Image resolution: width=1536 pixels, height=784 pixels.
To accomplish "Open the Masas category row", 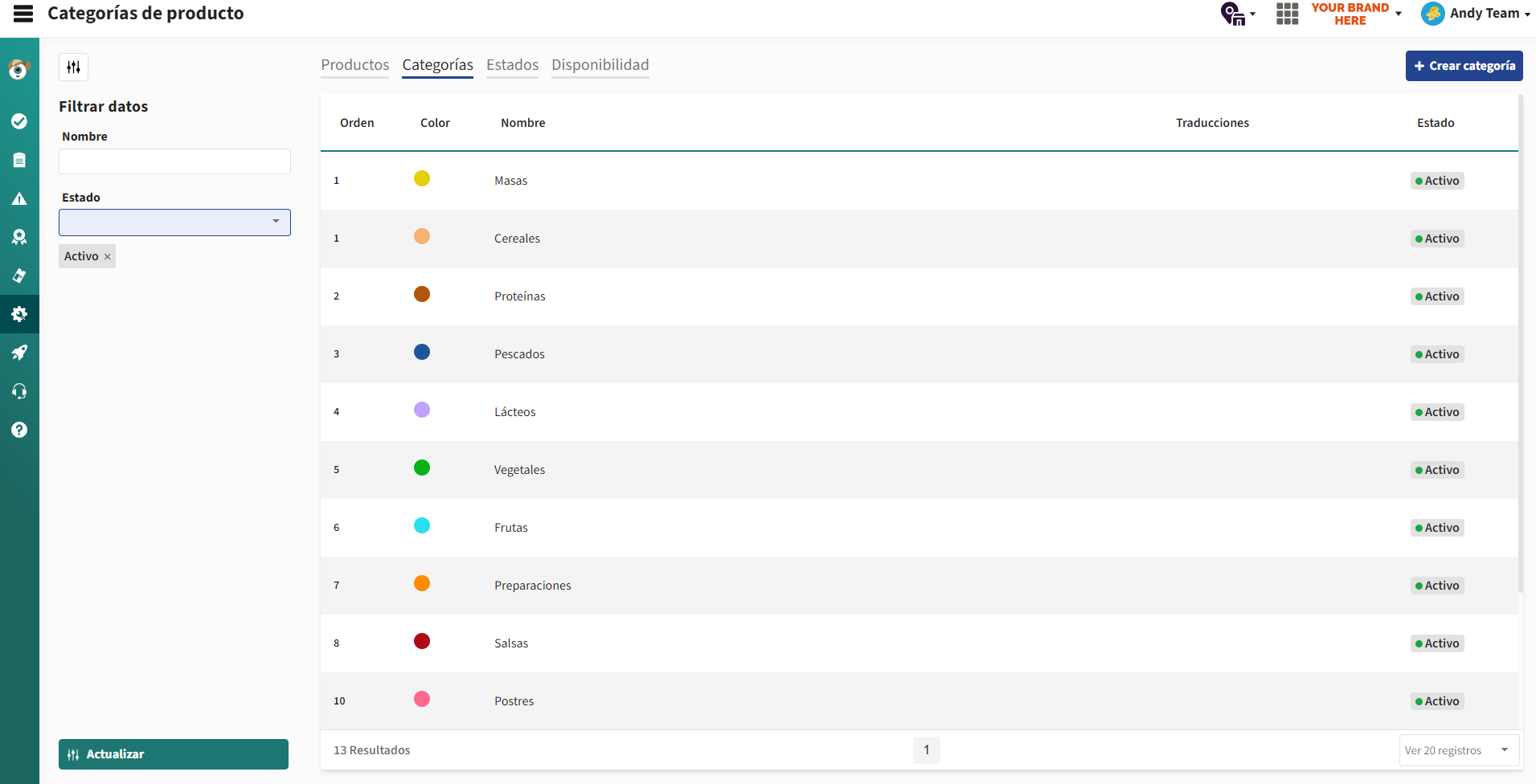I will point(919,181).
